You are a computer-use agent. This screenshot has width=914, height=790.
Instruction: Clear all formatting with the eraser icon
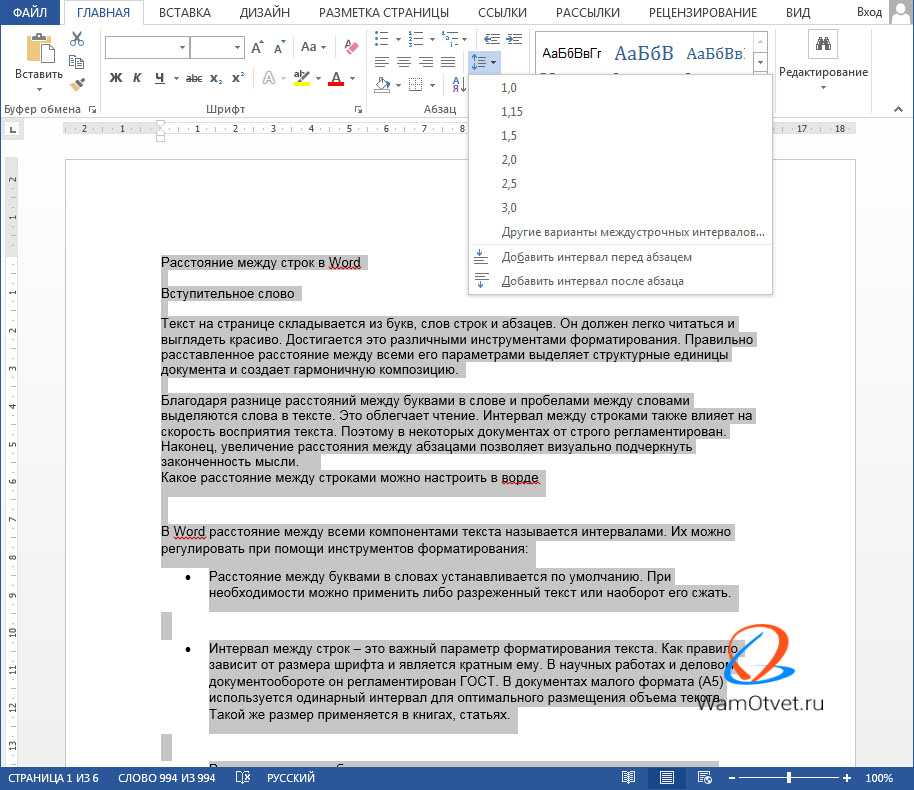[351, 47]
